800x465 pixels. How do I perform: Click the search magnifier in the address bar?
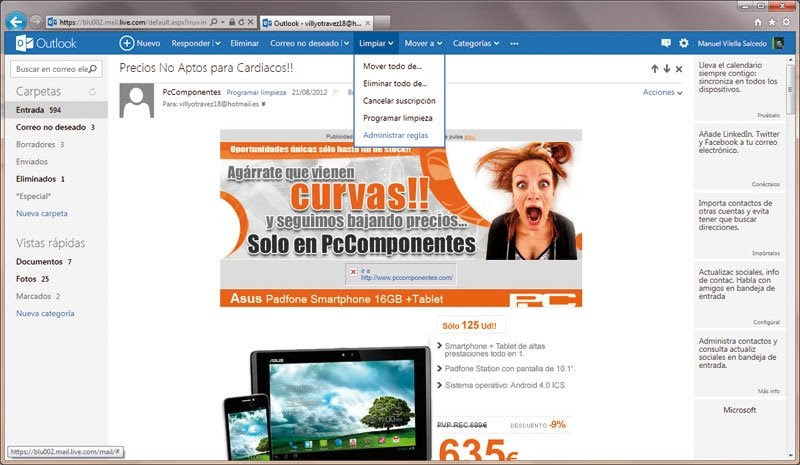214,22
